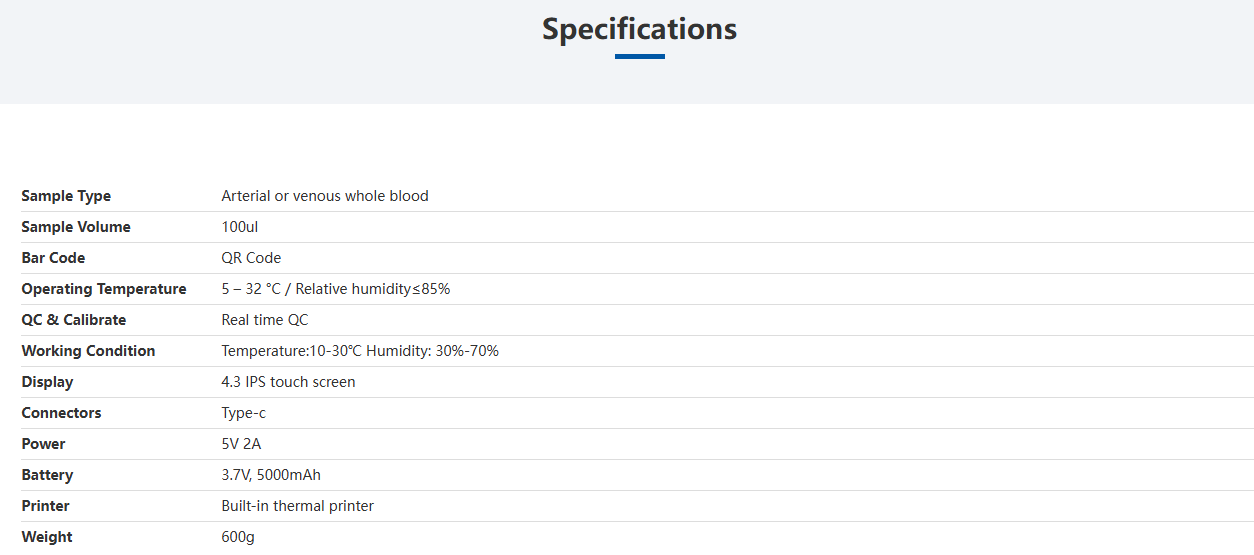This screenshot has height=555, width=1254.
Task: Select the QC & Calibrate label
Action: (x=74, y=320)
